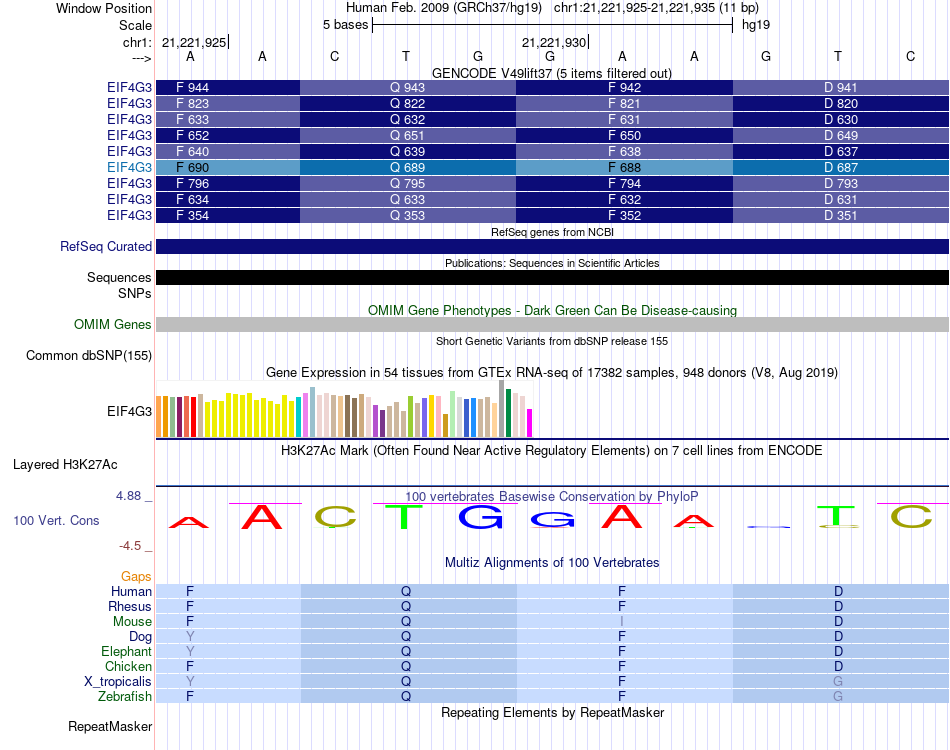The image size is (950, 750).
Task: Click the dark green GTEx expression bar
Action: [x=508, y=413]
